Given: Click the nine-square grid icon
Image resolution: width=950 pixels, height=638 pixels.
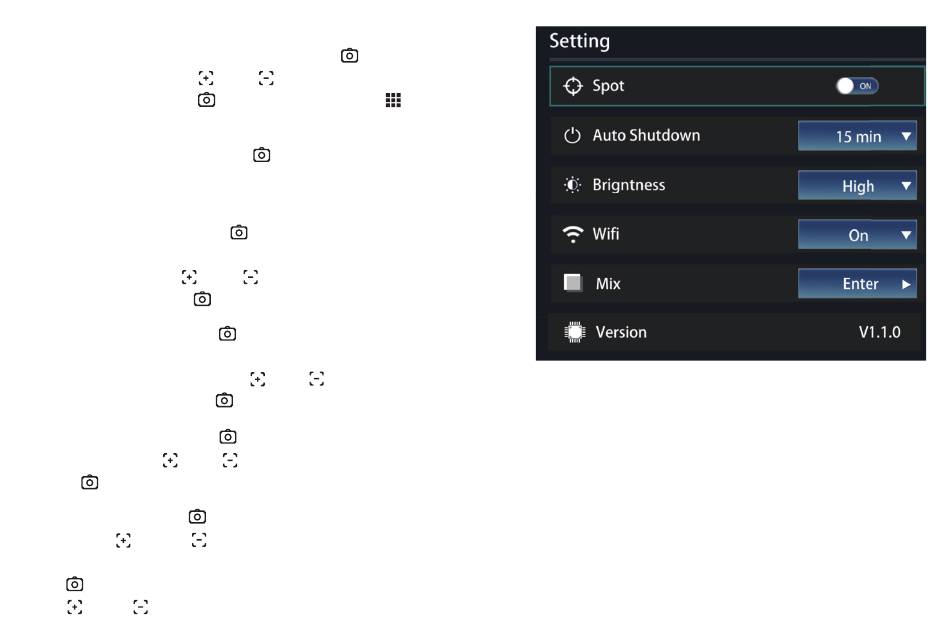Looking at the screenshot, I should point(393,100).
